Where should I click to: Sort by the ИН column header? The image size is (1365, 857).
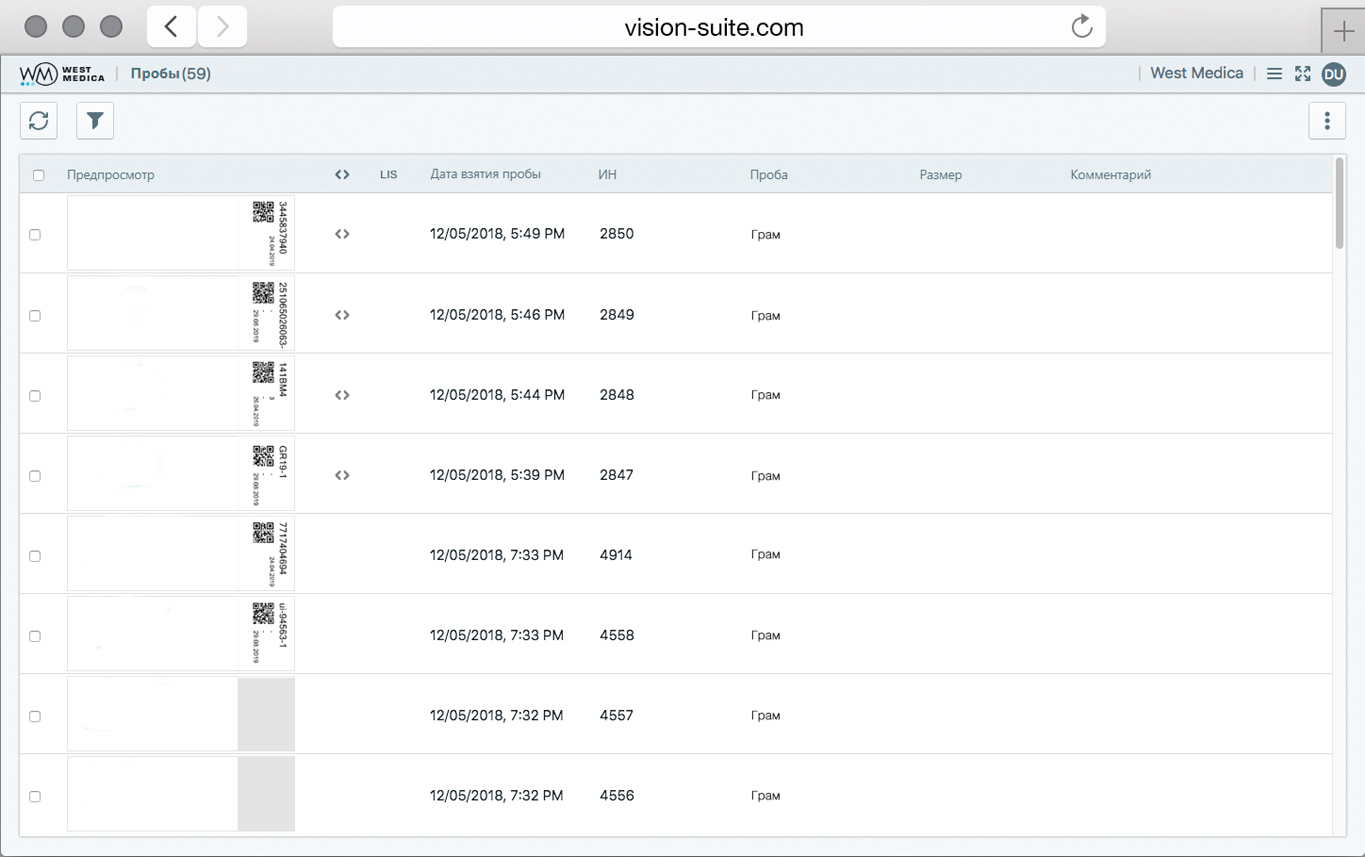coord(607,175)
